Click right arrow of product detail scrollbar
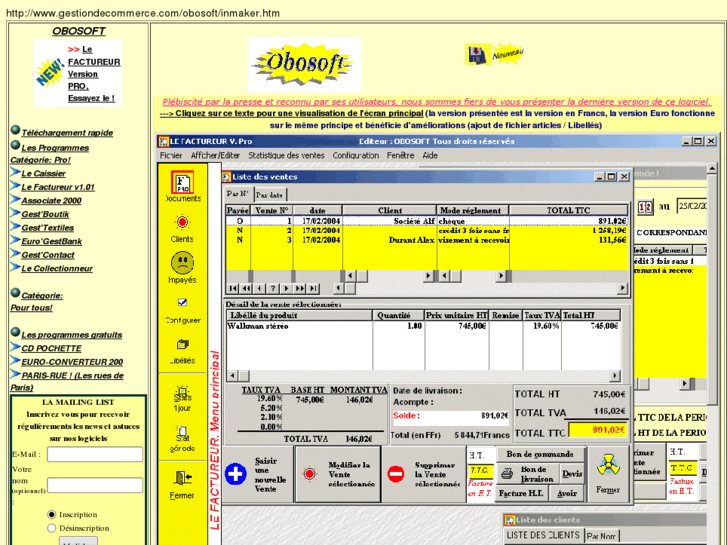The image size is (727, 545). point(615,376)
